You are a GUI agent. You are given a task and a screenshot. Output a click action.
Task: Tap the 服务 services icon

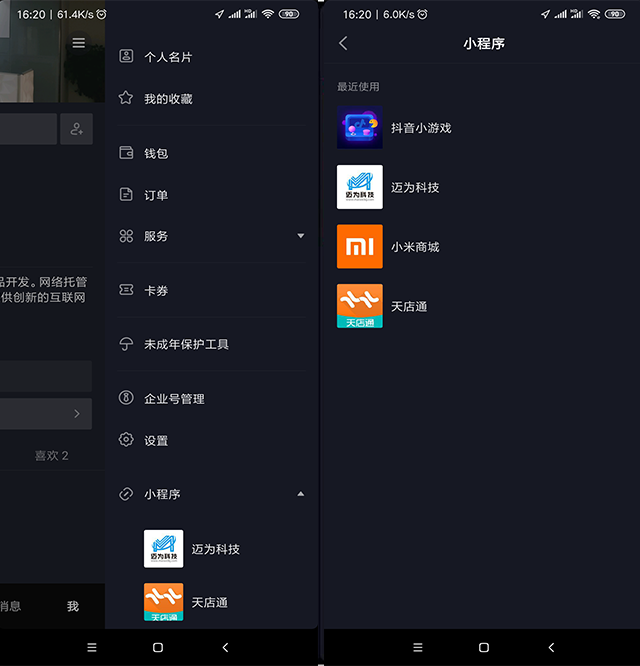(x=126, y=236)
